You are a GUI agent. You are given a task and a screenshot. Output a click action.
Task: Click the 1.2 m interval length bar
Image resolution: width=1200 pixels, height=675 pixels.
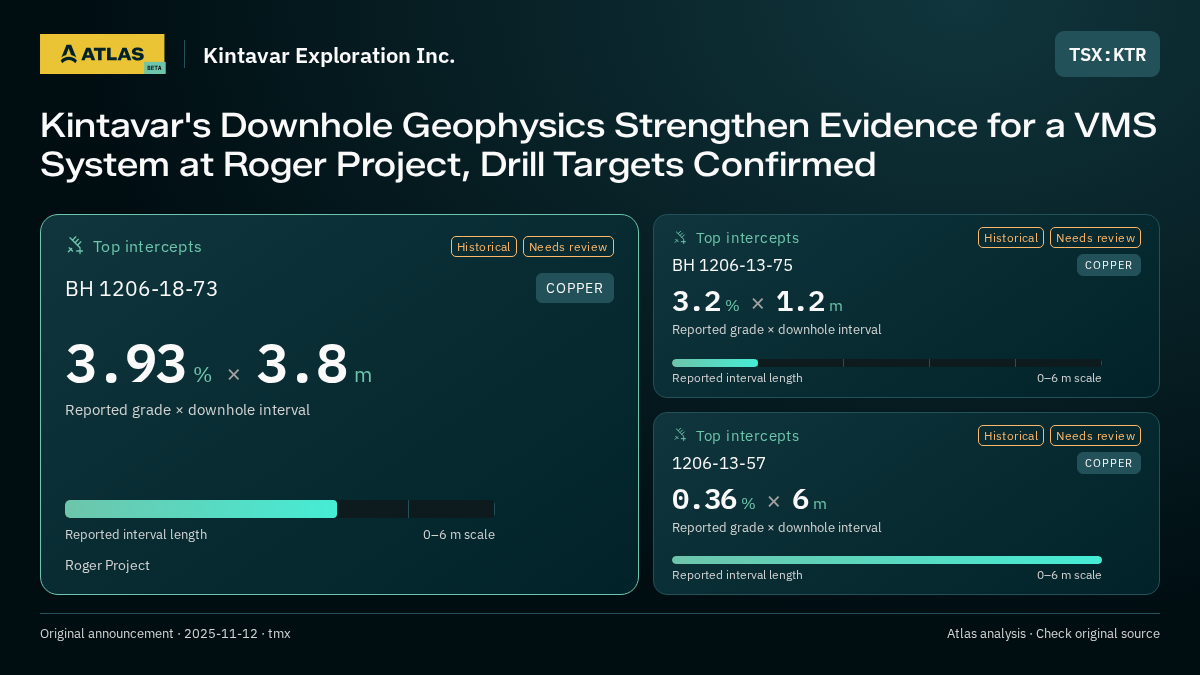tap(887, 363)
